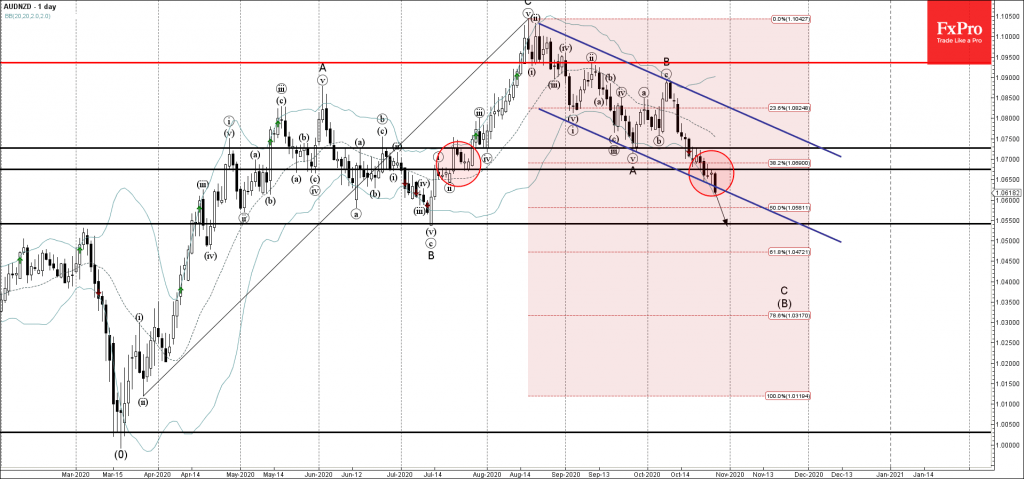The image size is (1024, 479).
Task: Click the Mar-2020 date on time axis
Action: 75,471
